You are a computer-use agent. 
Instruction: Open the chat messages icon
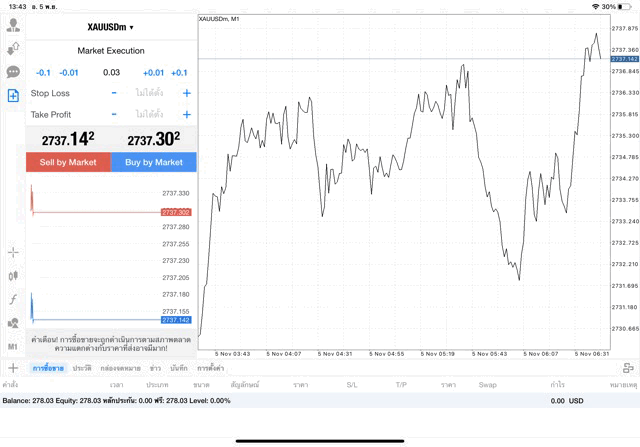(13, 72)
